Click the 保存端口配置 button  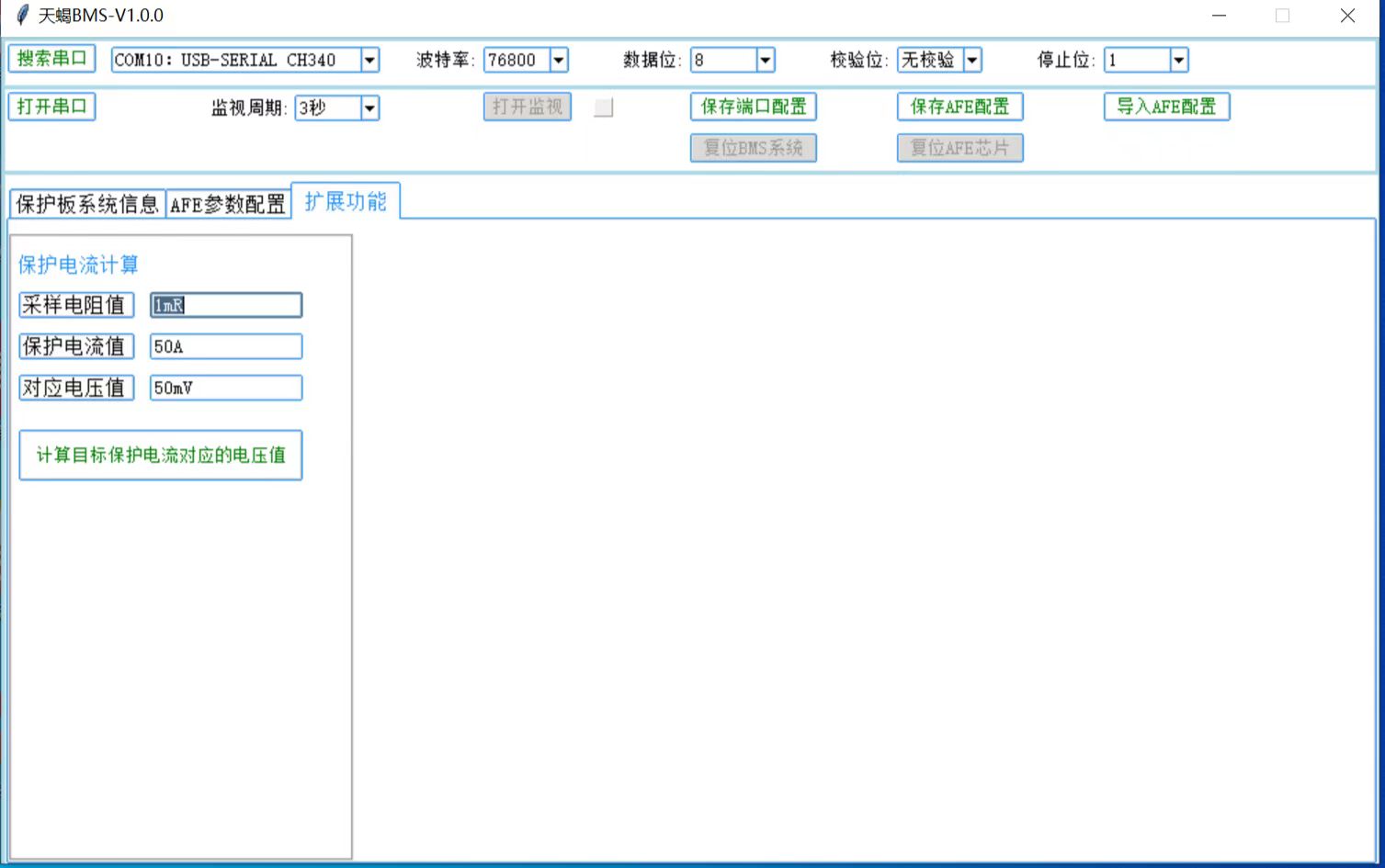[753, 107]
